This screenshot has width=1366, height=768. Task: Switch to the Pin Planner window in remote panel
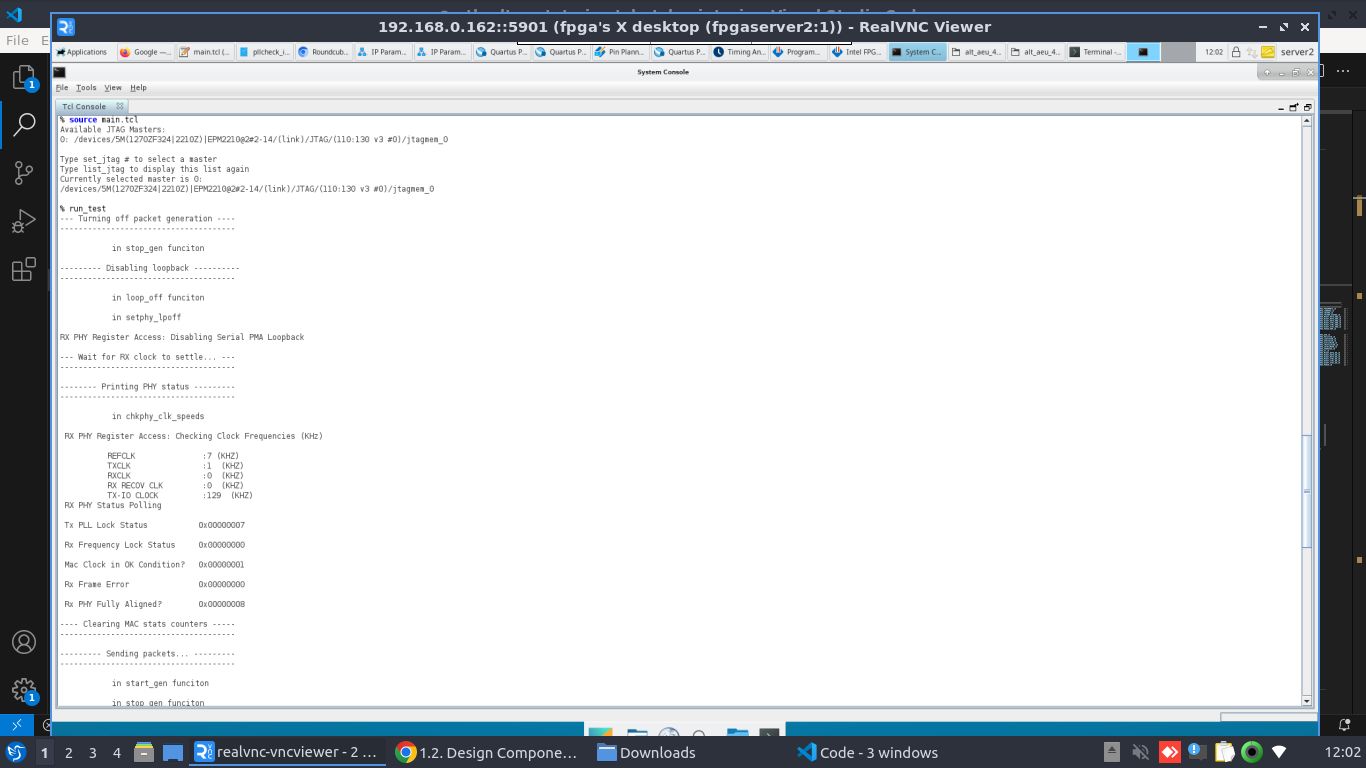[x=620, y=52]
